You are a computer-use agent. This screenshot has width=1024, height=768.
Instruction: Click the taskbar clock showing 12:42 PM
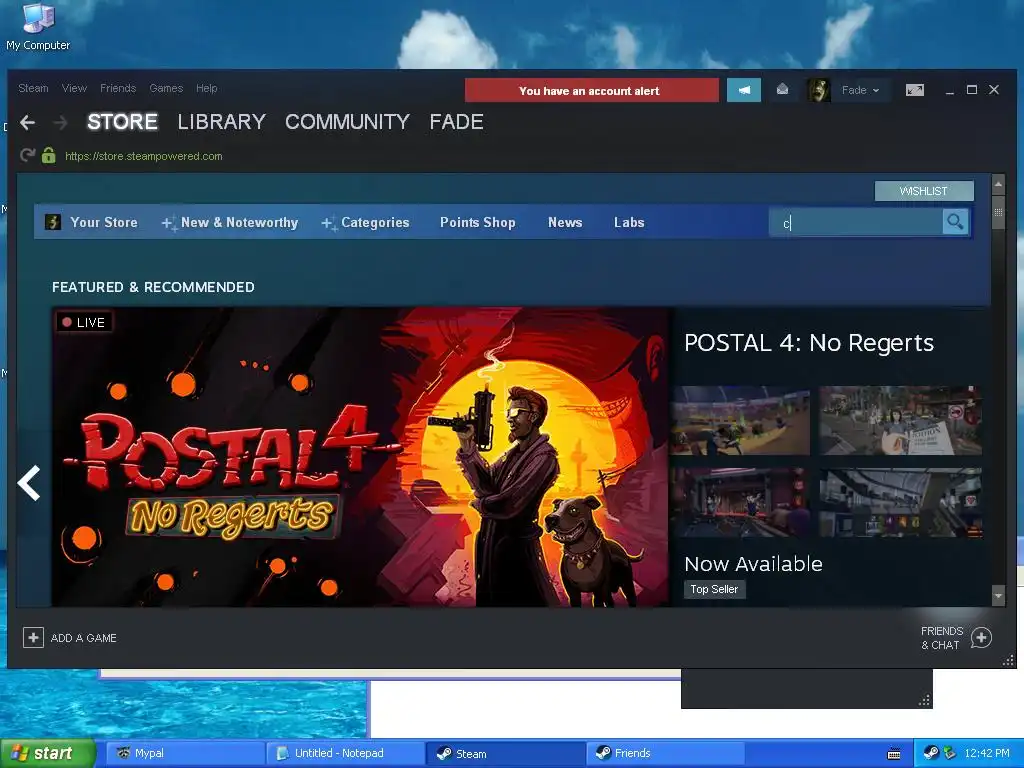click(987, 753)
